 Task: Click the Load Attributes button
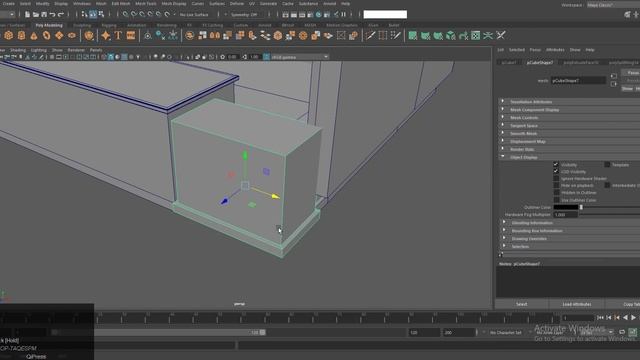pos(577,304)
